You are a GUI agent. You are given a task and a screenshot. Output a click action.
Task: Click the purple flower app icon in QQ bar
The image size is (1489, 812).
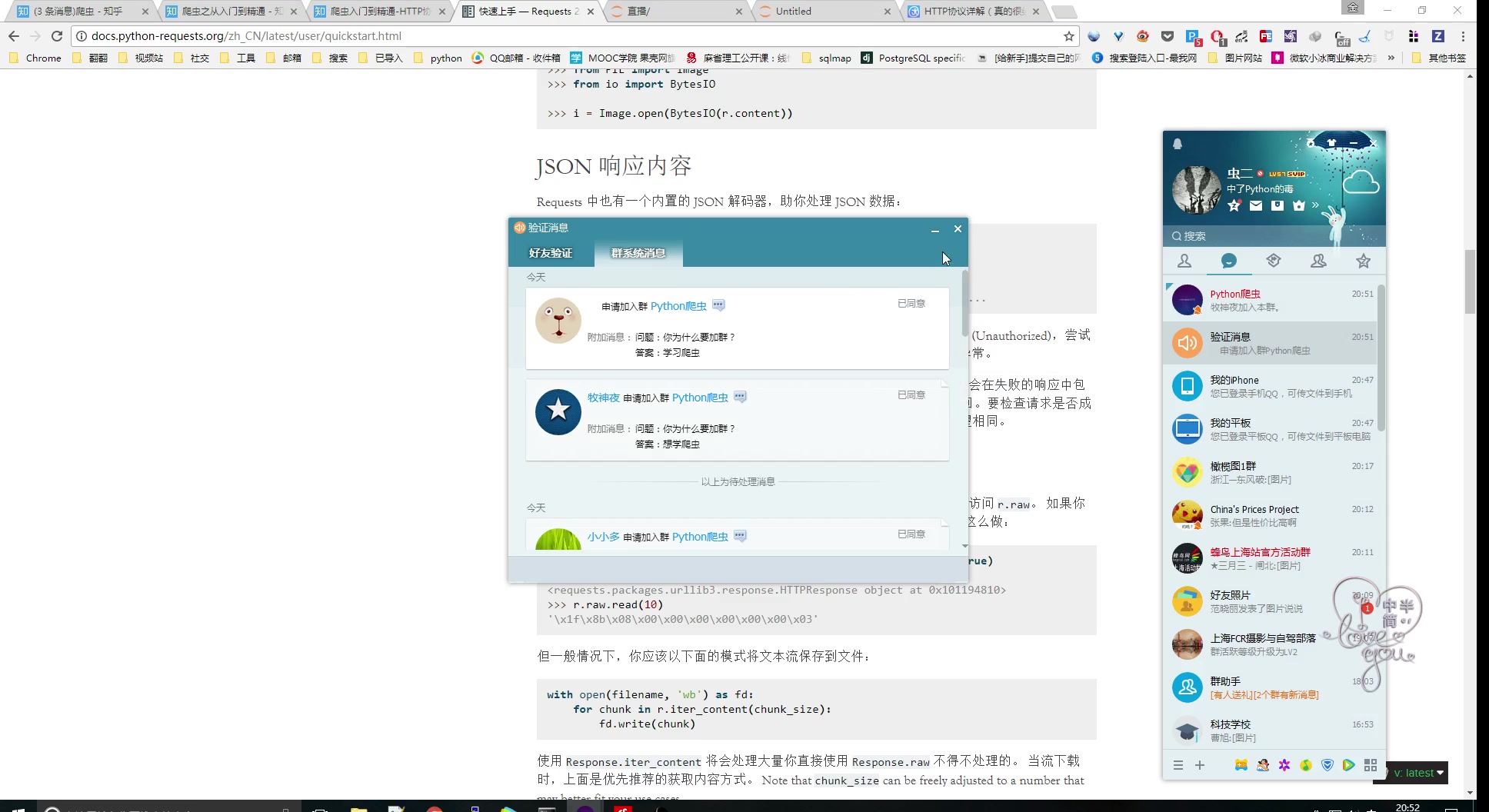coord(1284,765)
